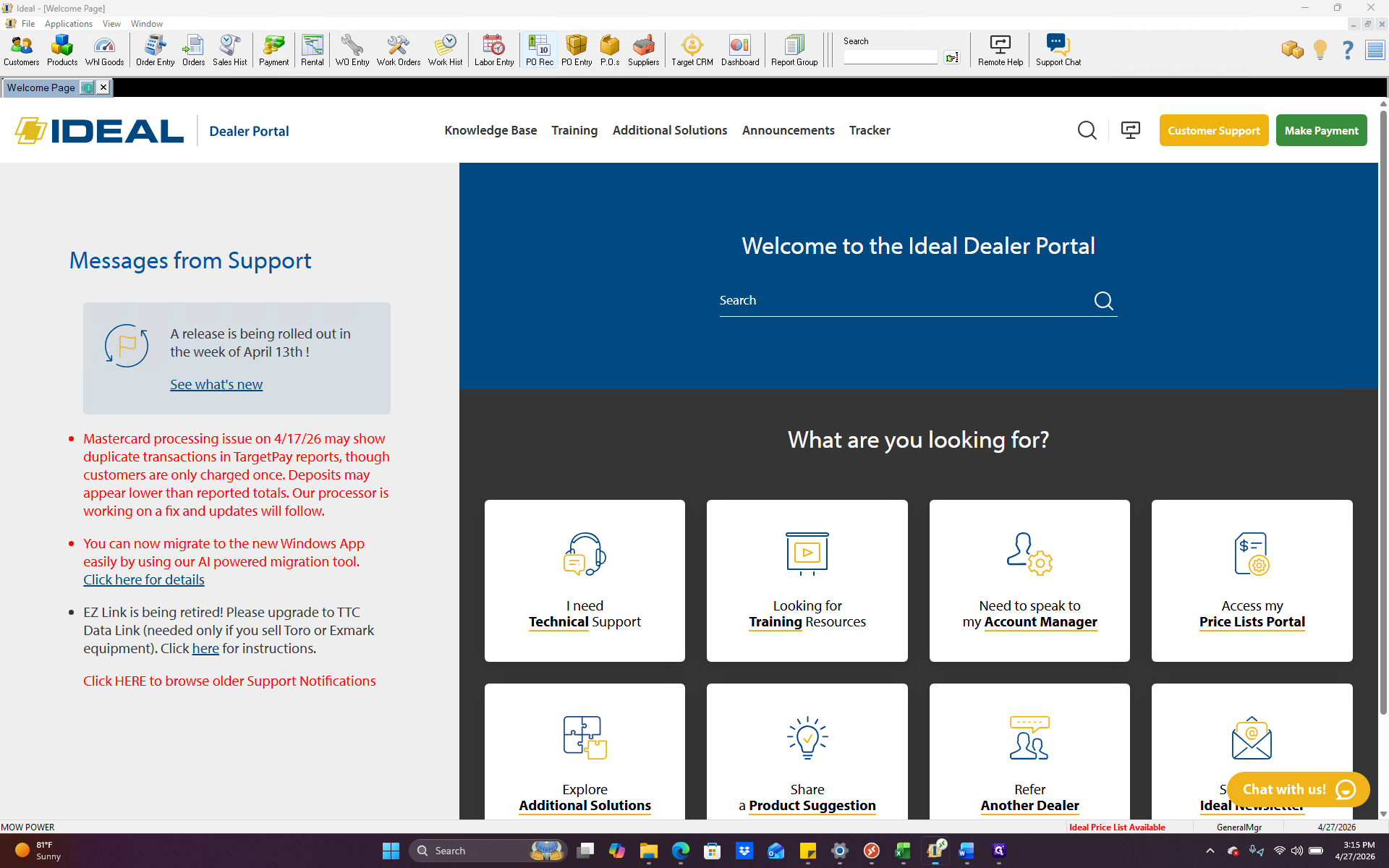Screen dimensions: 1389x868
Task: Open Sales Hist toolbar icon
Action: [230, 51]
